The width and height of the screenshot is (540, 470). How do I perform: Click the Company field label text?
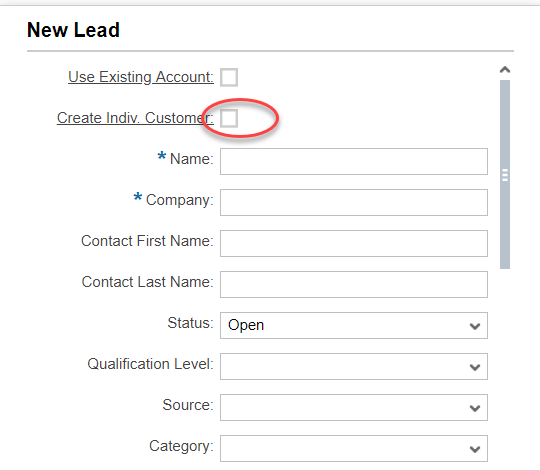tap(180, 200)
